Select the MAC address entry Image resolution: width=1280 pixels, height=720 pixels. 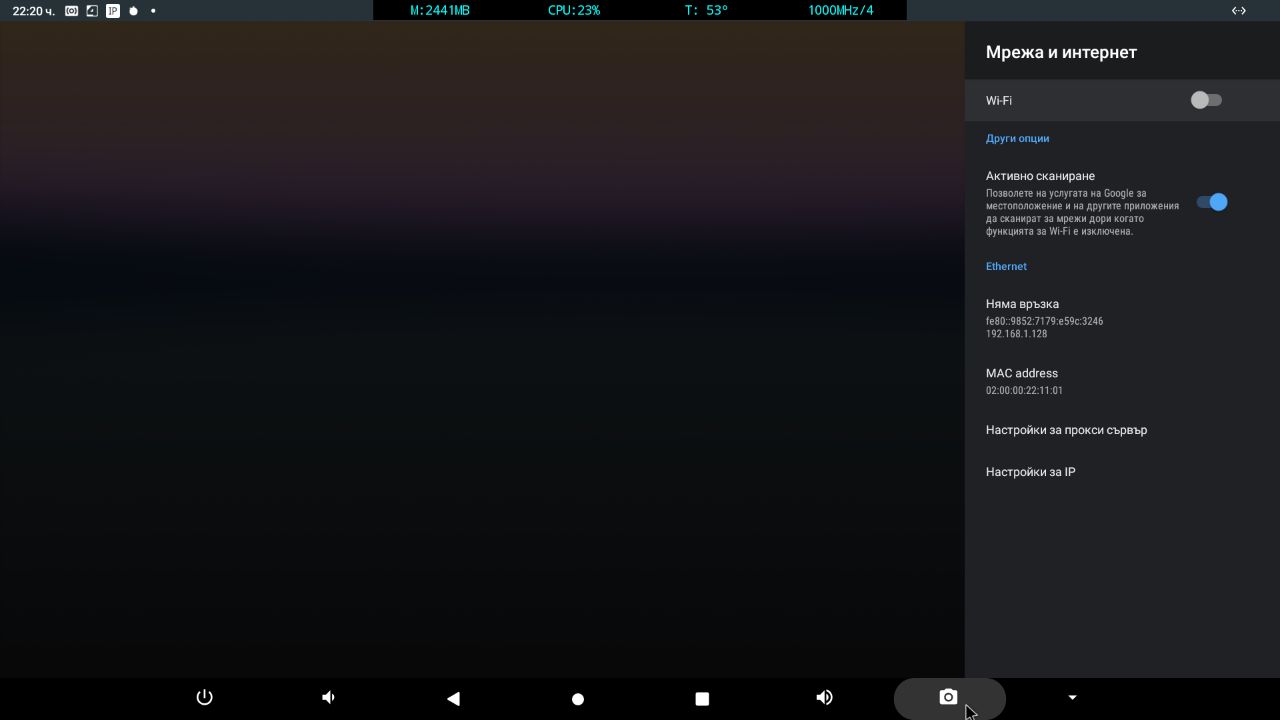click(x=1122, y=381)
